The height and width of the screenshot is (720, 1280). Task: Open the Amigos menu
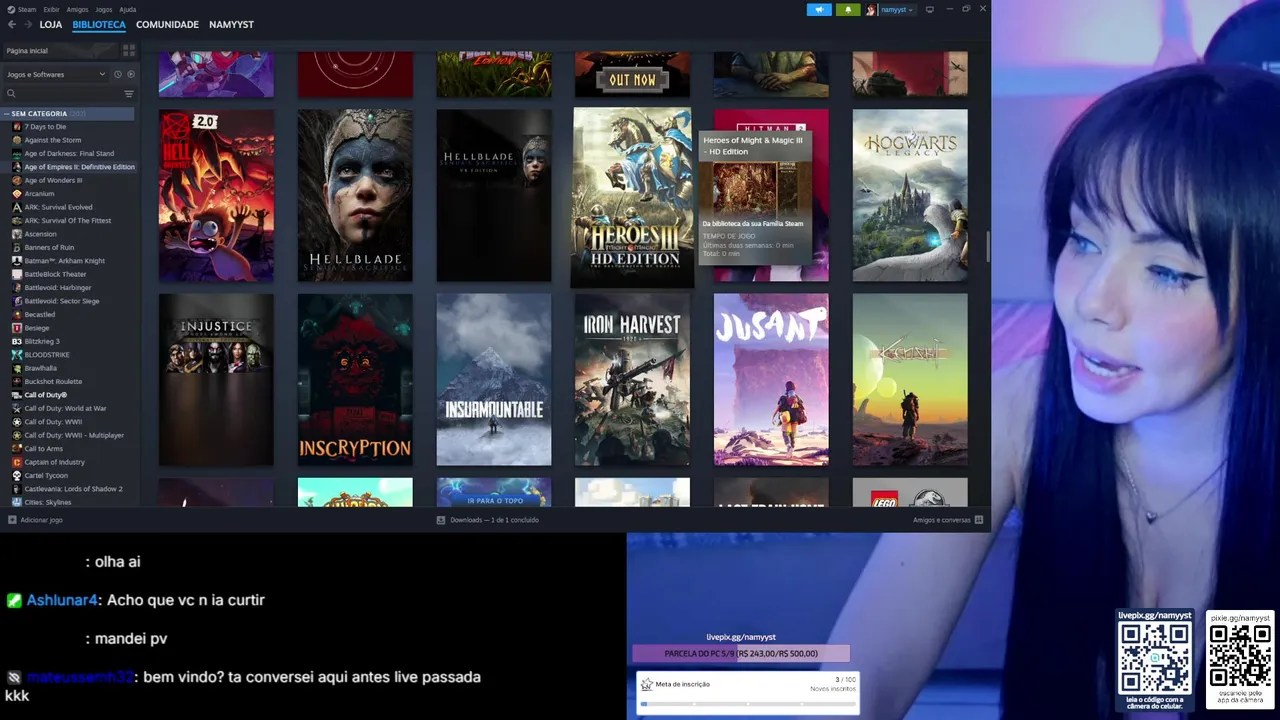tap(77, 9)
